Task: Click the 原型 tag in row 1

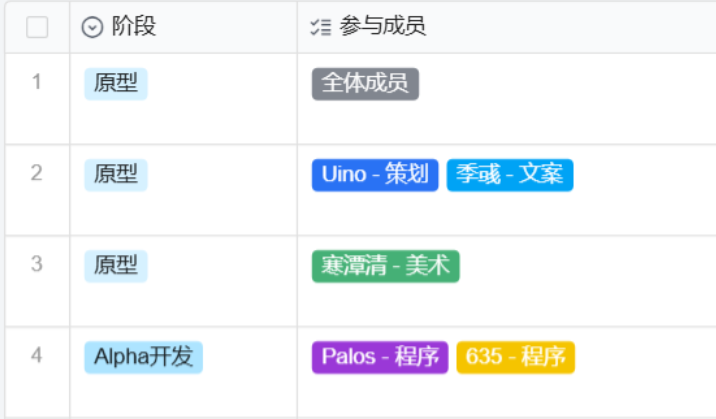Action: 116,84
